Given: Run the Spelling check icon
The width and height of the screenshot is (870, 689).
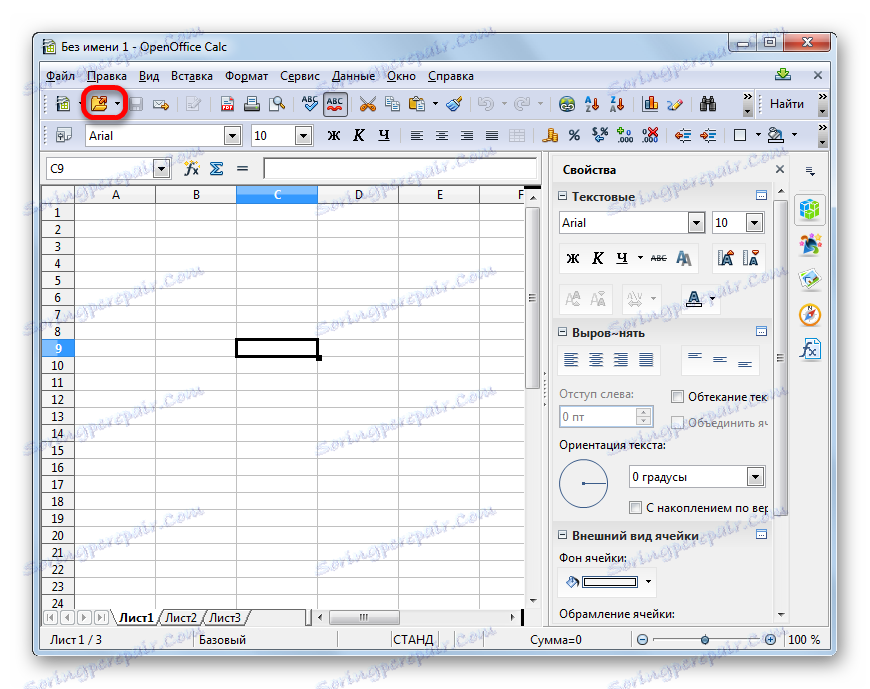Looking at the screenshot, I should pos(309,104).
